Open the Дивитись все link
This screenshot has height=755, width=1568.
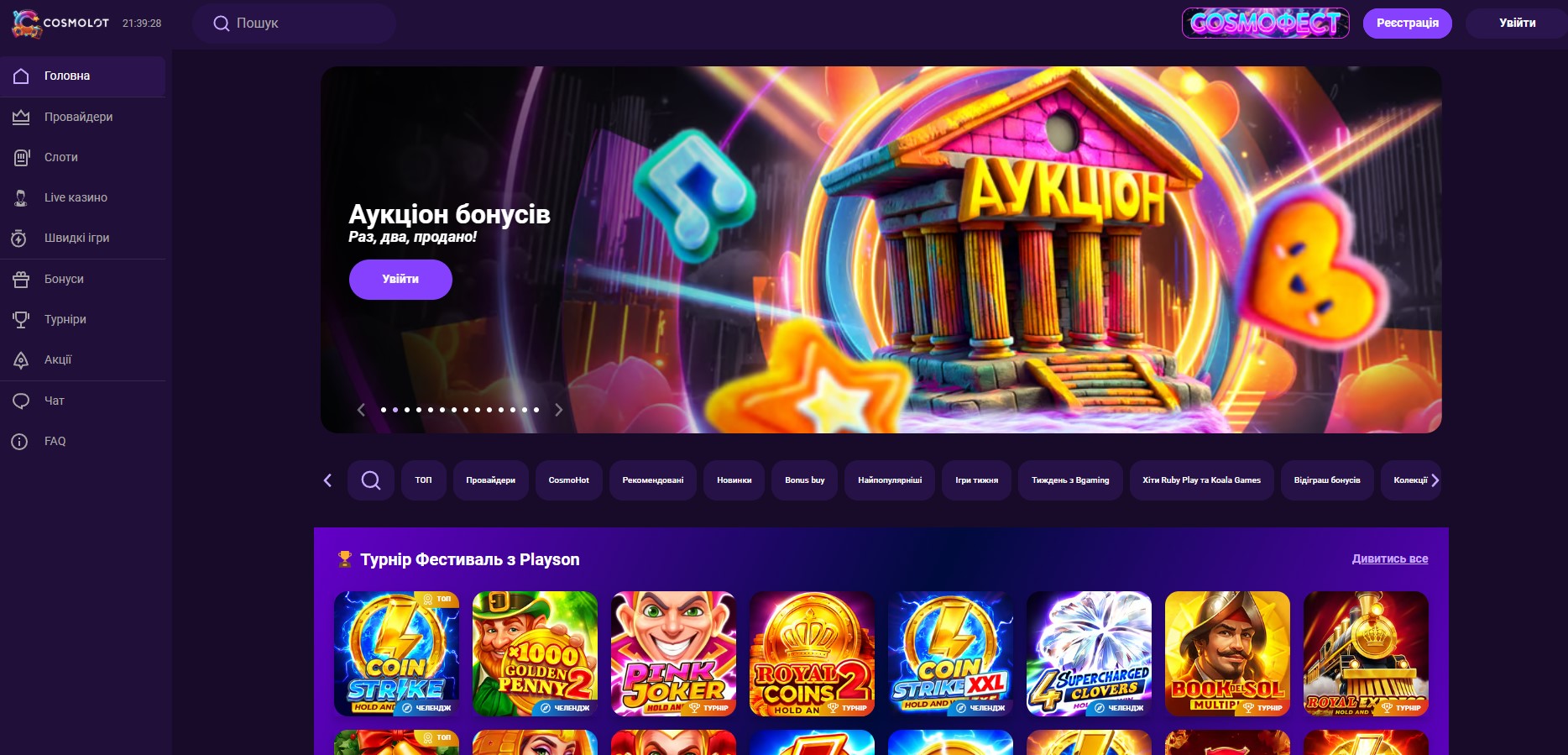pos(1390,558)
